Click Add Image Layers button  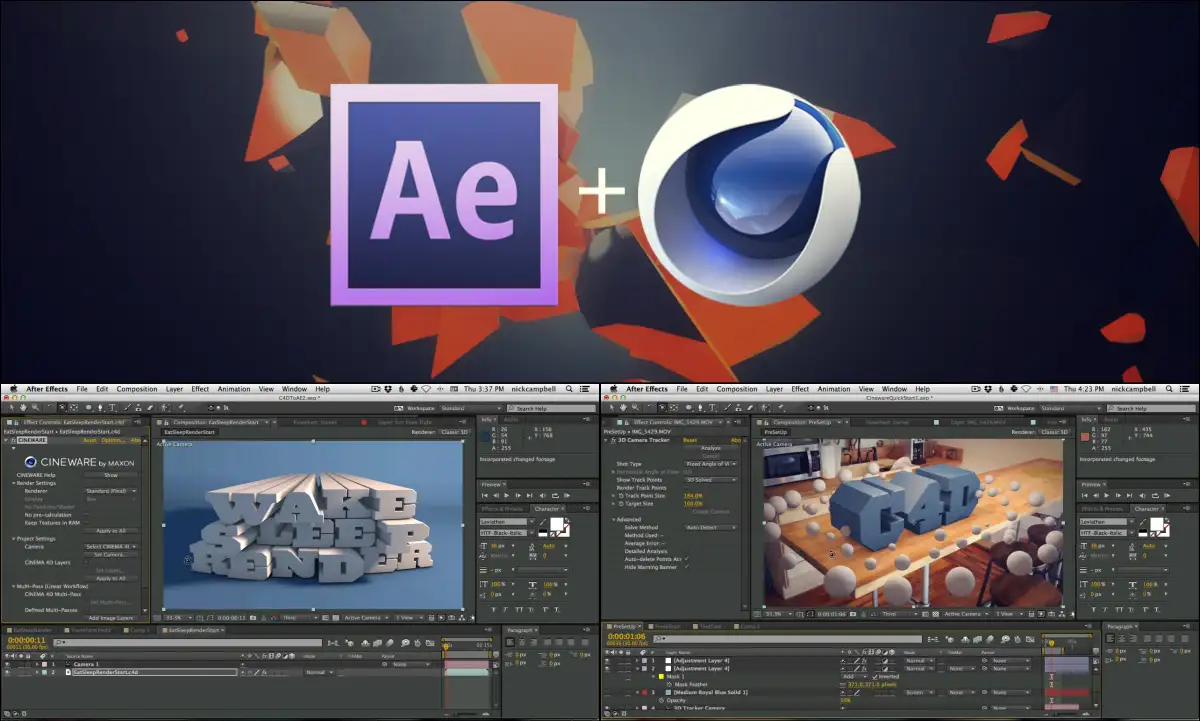[x=109, y=617]
